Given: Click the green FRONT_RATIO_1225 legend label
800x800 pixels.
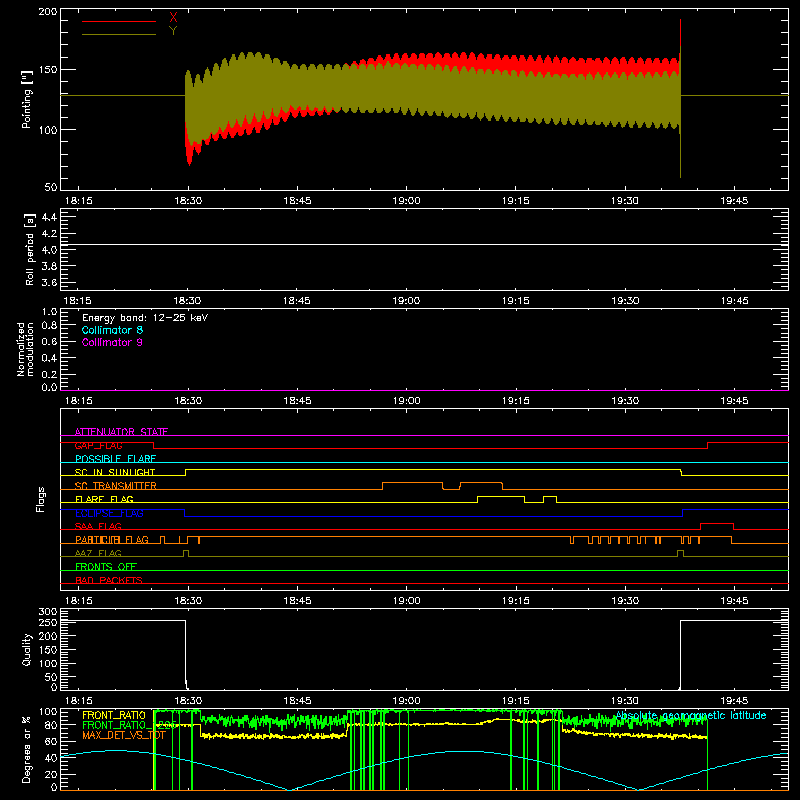Looking at the screenshot, I should pos(129,725).
